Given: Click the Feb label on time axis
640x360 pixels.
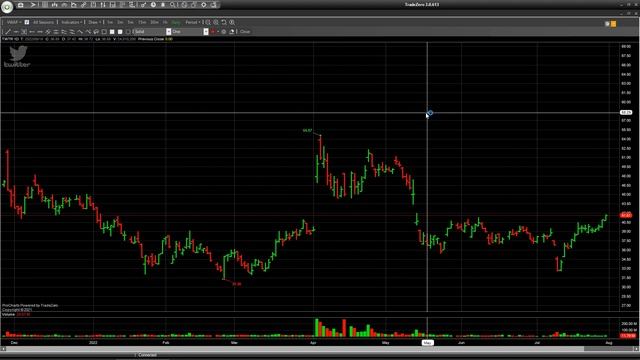Looking at the screenshot, I should point(166,343).
